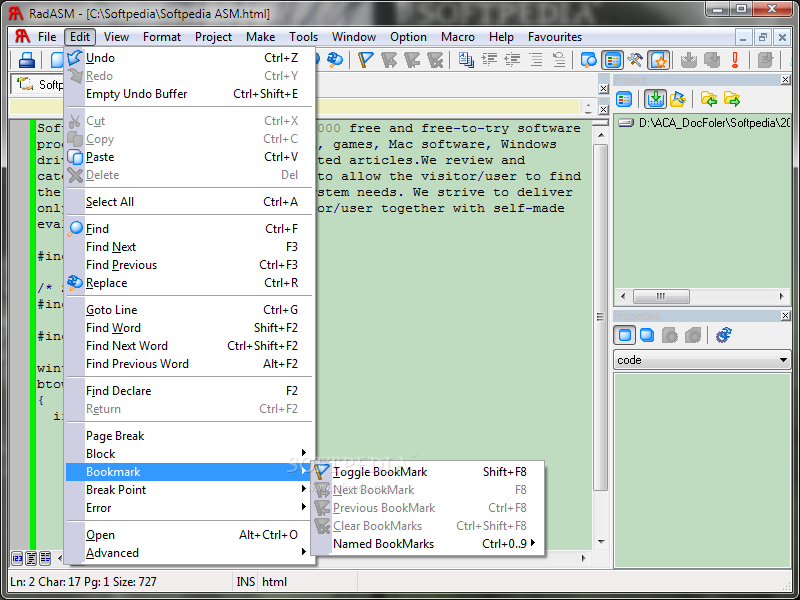Screen dimensions: 800x600
Task: Toggle the expand-all icon at editor bottom
Action: tap(45, 558)
